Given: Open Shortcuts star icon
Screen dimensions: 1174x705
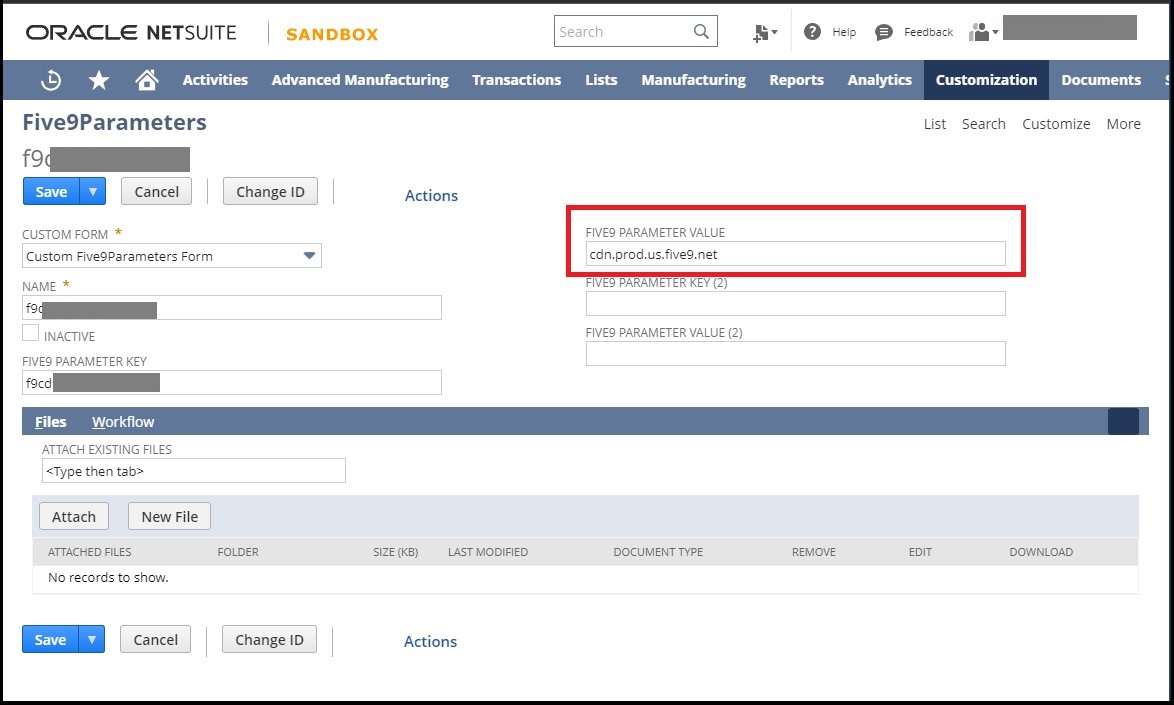Looking at the screenshot, I should (99, 80).
